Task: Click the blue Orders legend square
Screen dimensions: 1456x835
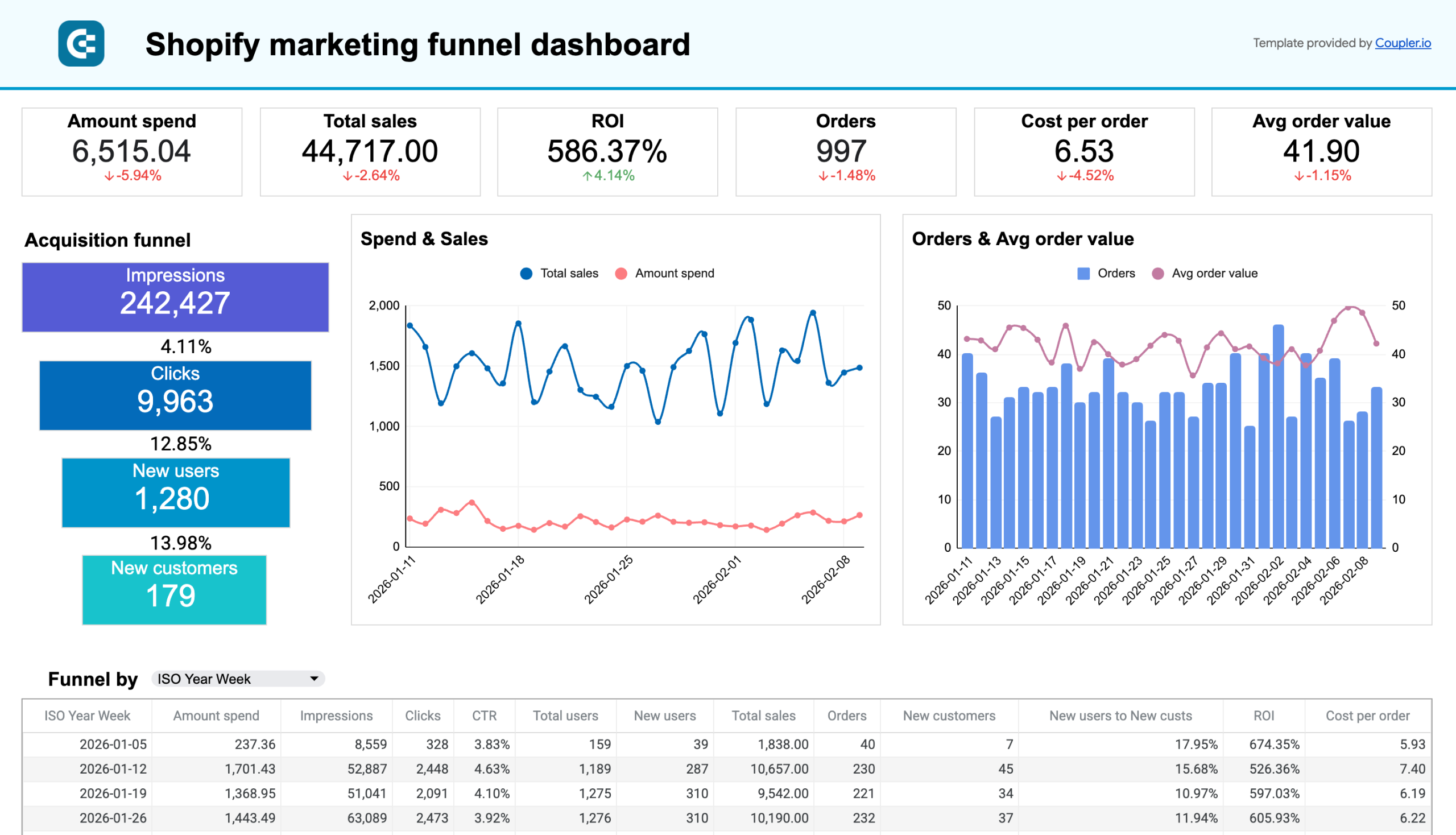Action: pos(1083,274)
